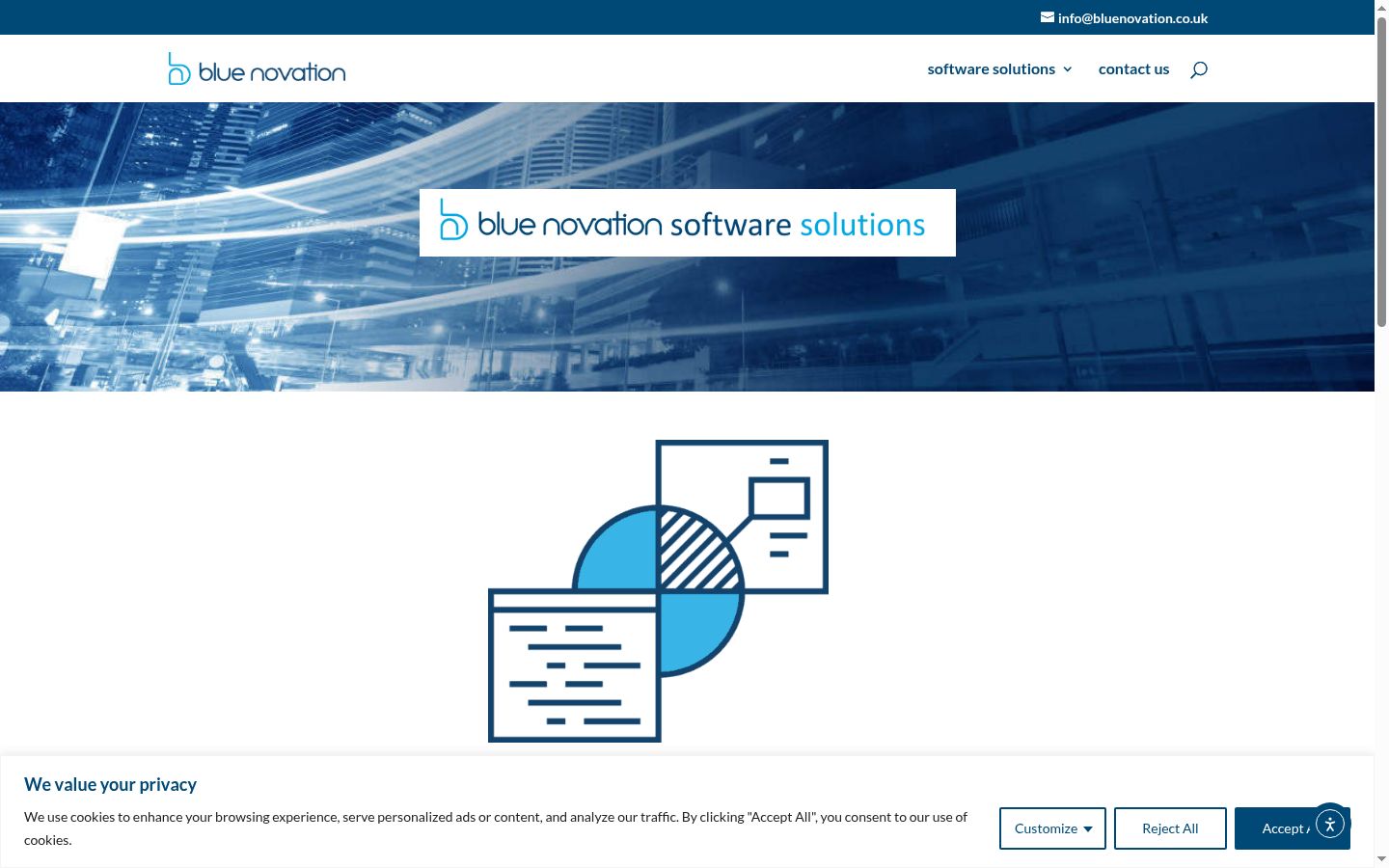Click the envelope email icon in top bar
The image size is (1389, 868).
pyautogui.click(x=1048, y=17)
